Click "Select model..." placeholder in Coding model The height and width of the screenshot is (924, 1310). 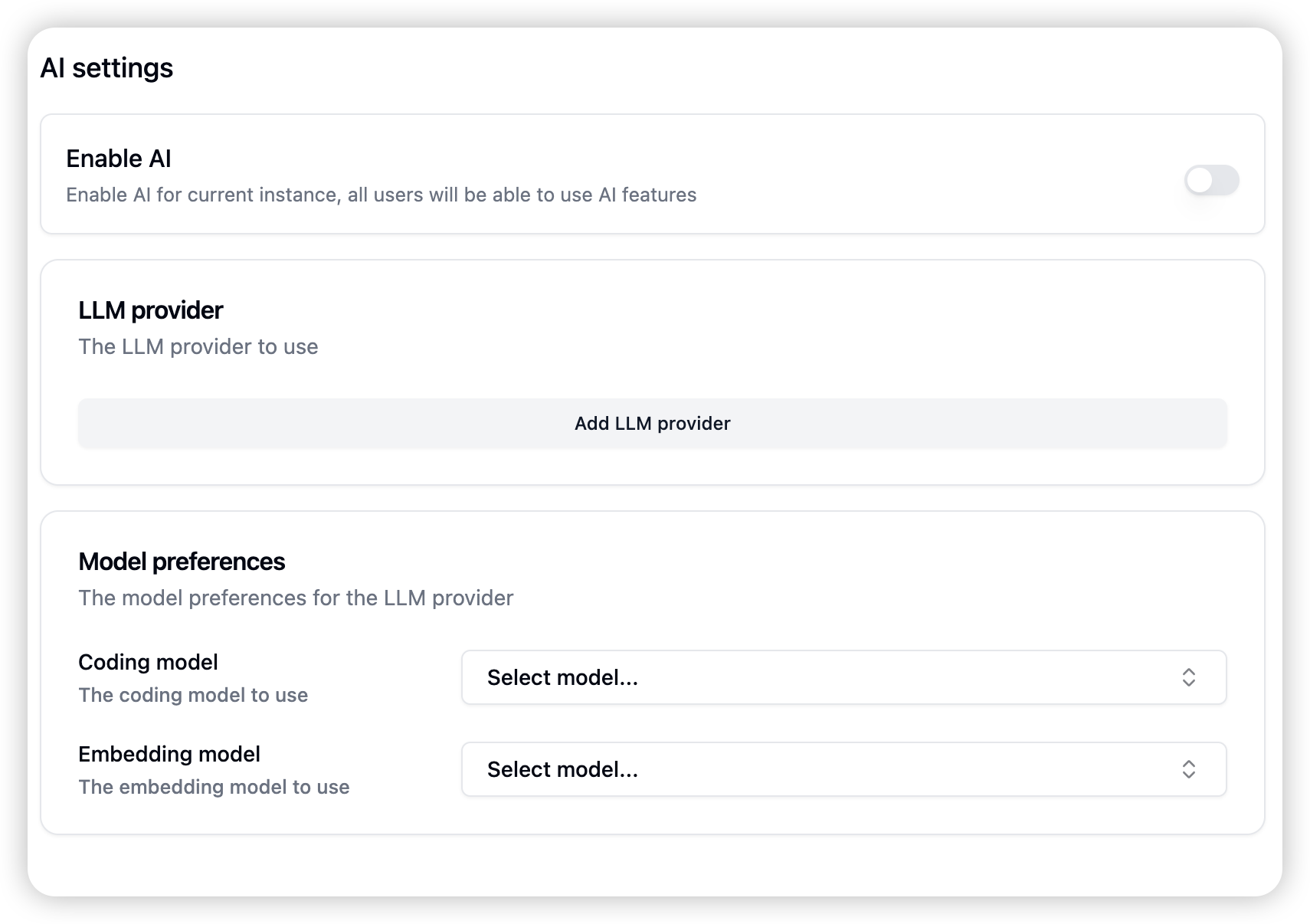[562, 677]
